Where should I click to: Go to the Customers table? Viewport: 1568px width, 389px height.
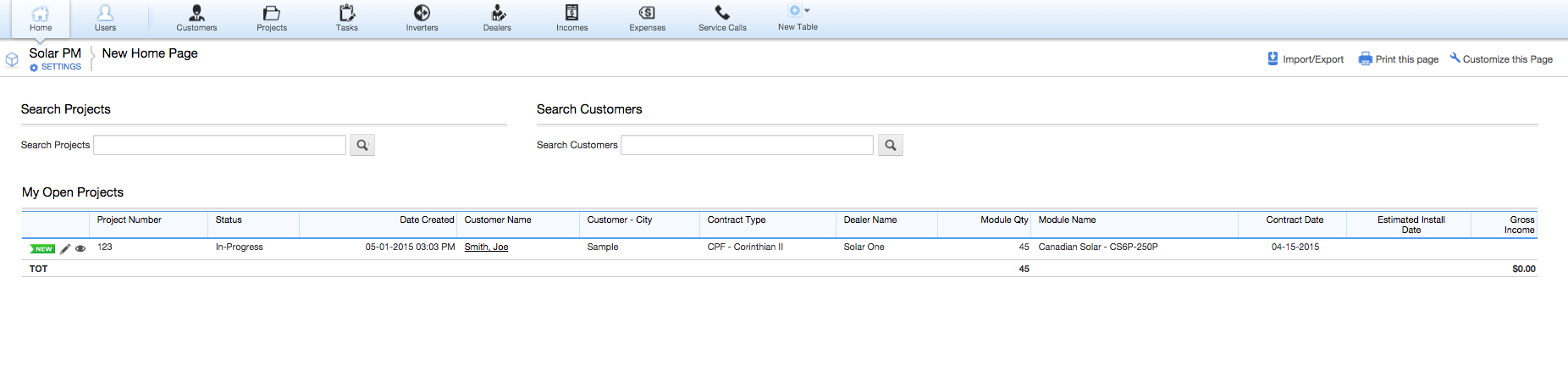pos(196,19)
